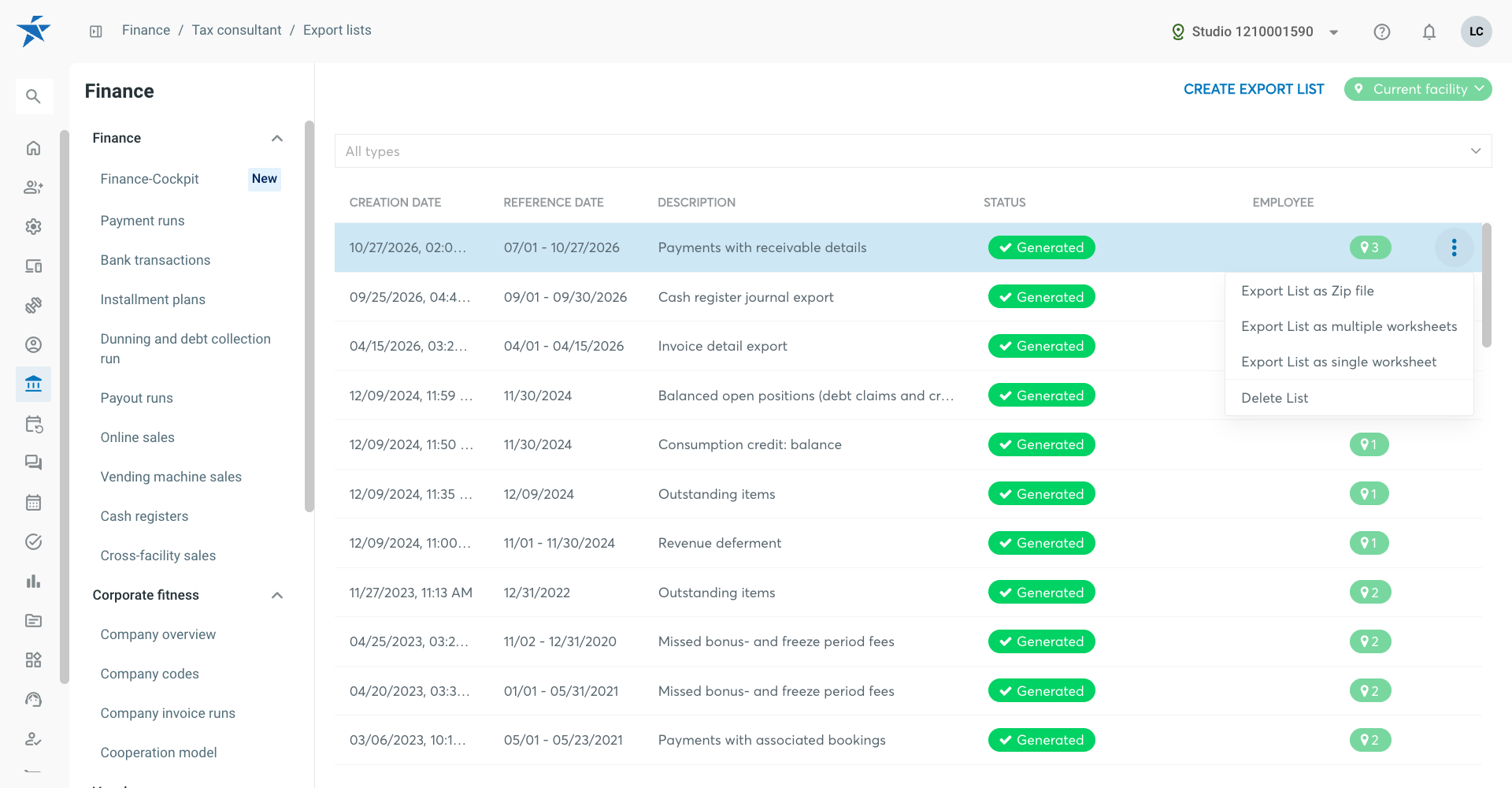Choose Delete List from the menu

pos(1349,398)
